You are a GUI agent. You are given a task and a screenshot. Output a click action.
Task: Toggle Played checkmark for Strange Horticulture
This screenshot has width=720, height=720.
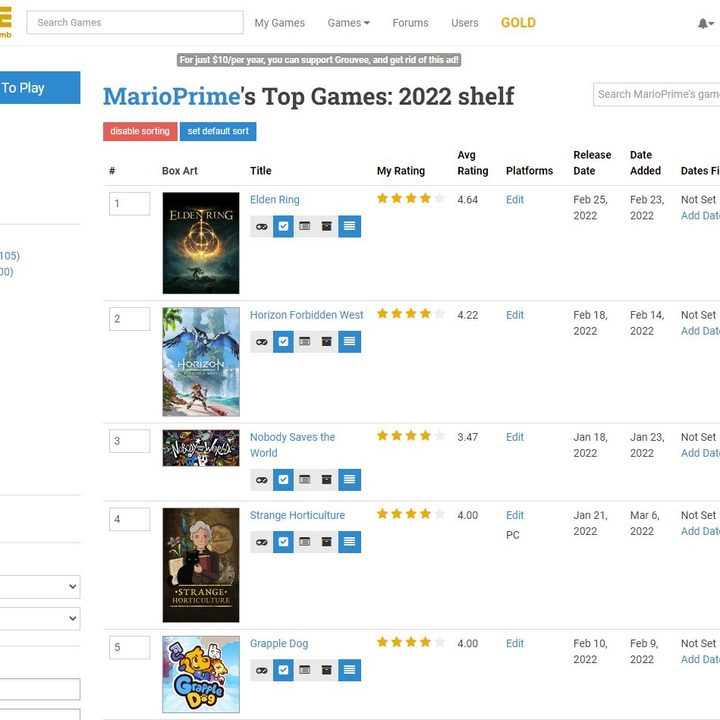point(283,542)
